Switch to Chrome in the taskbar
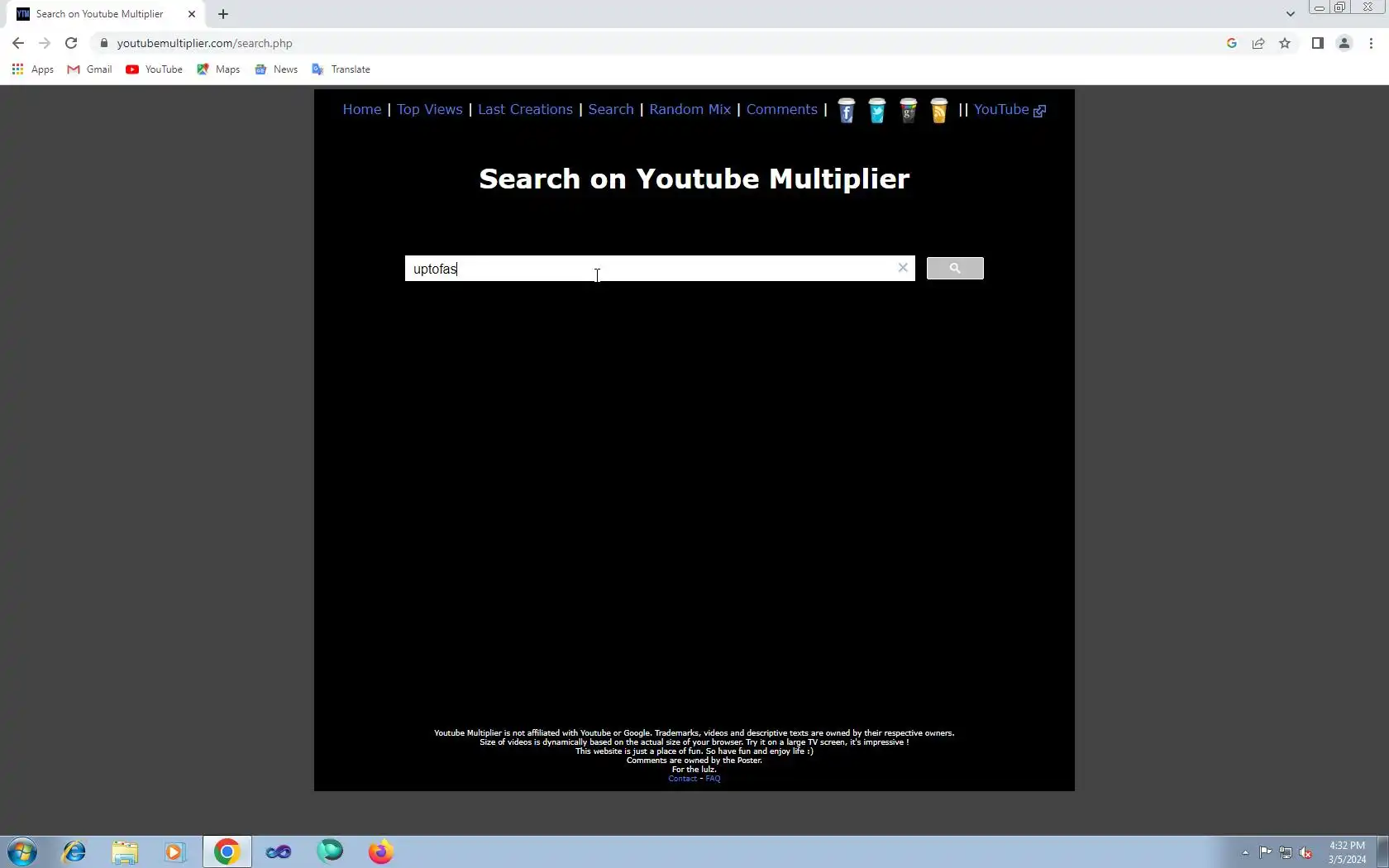 [227, 851]
